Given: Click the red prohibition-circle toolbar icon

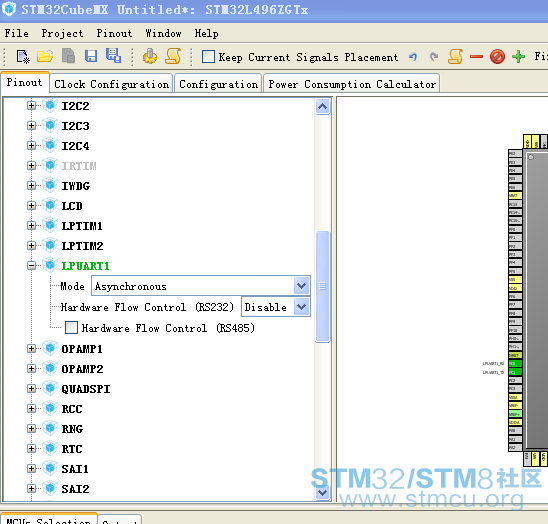Looking at the screenshot, I should (x=497, y=56).
